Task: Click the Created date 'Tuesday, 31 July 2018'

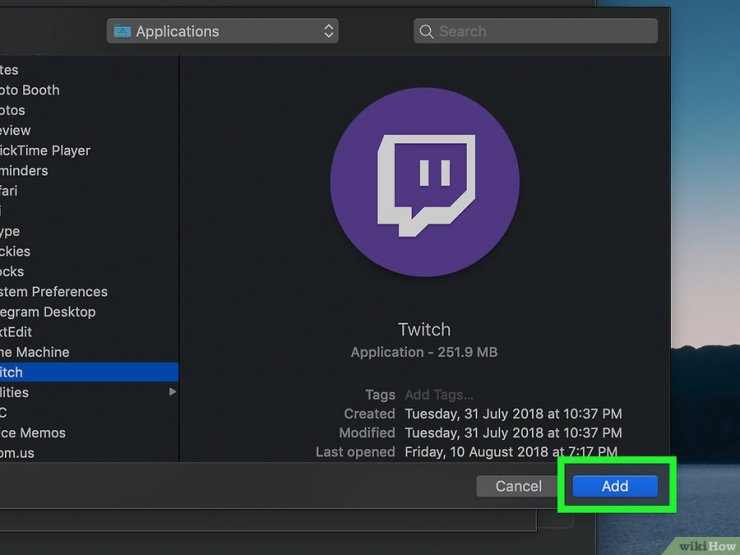Action: coord(513,414)
